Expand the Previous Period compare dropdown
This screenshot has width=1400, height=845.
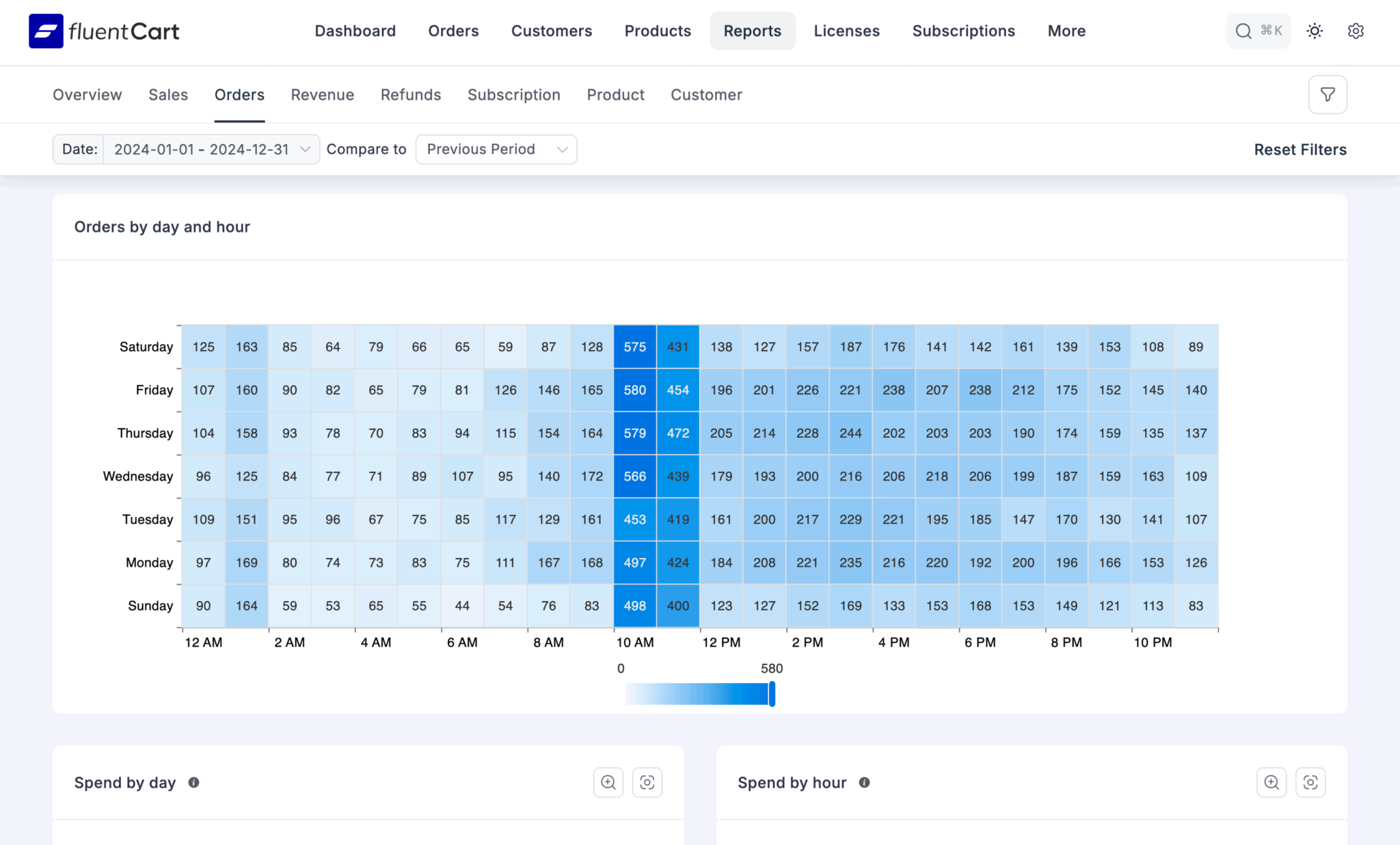(x=496, y=149)
